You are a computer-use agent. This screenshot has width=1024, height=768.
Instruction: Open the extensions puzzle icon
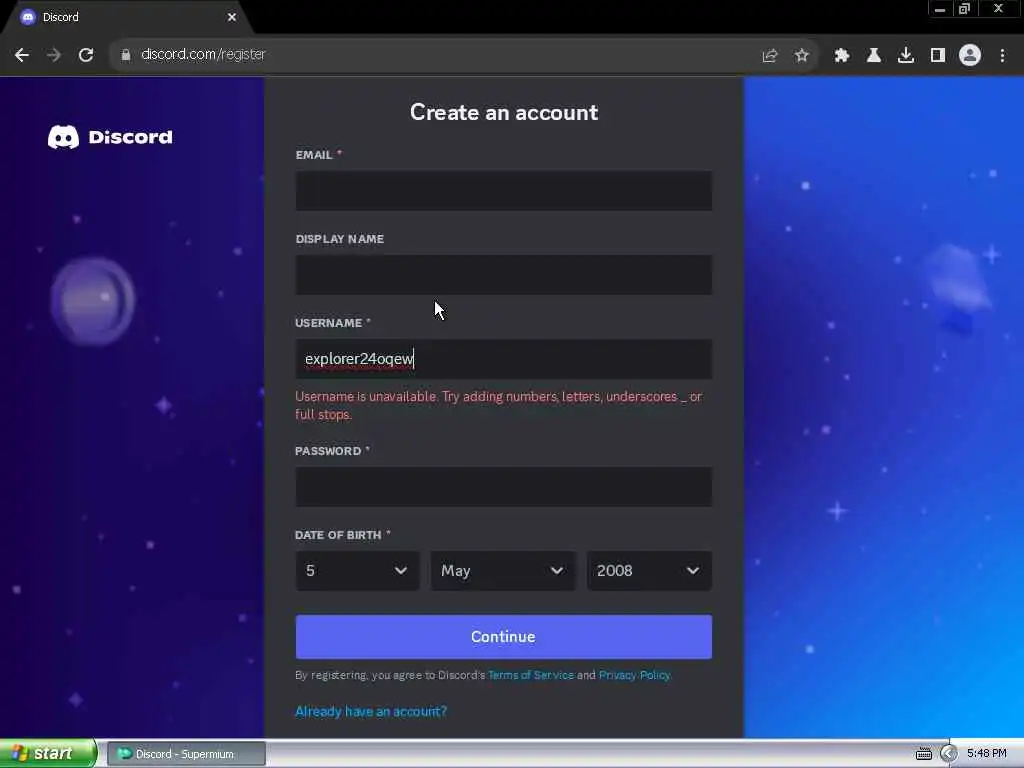pyautogui.click(x=842, y=56)
